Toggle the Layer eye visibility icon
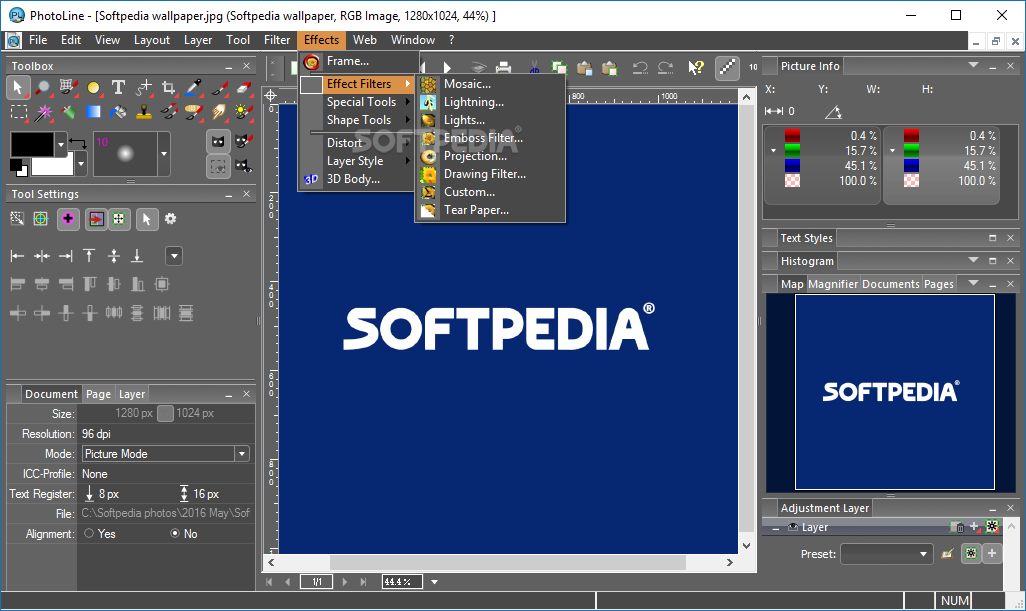Viewport: 1026px width, 611px height. tap(793, 527)
